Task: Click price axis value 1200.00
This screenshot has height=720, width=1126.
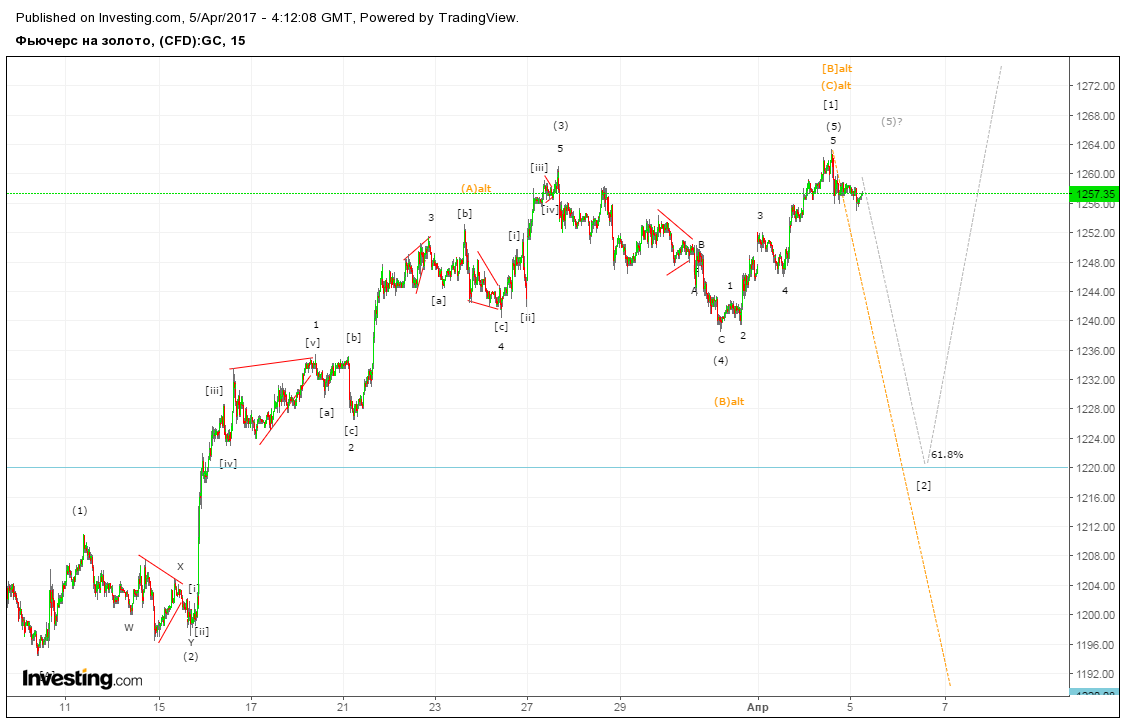Action: [1094, 615]
